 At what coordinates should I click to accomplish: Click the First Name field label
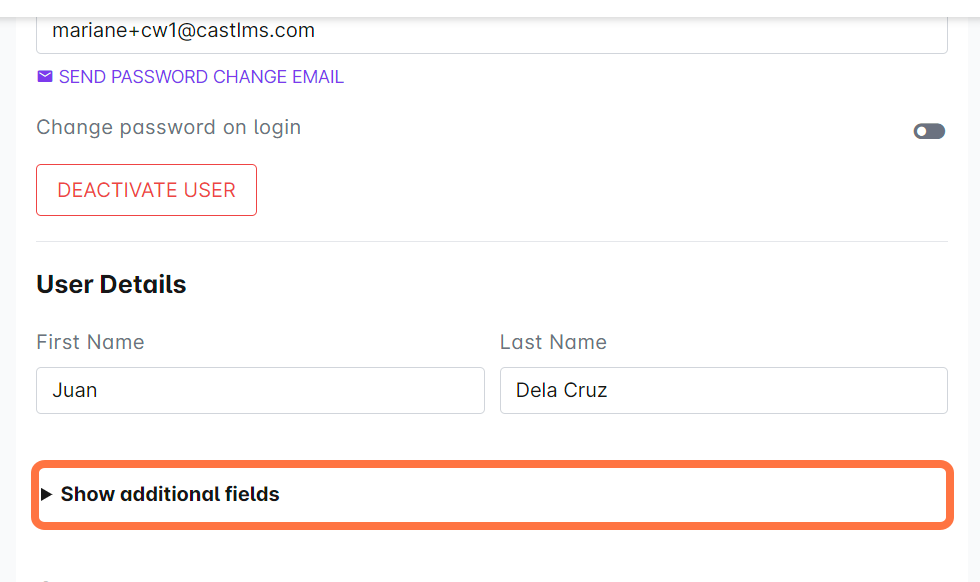[90, 342]
